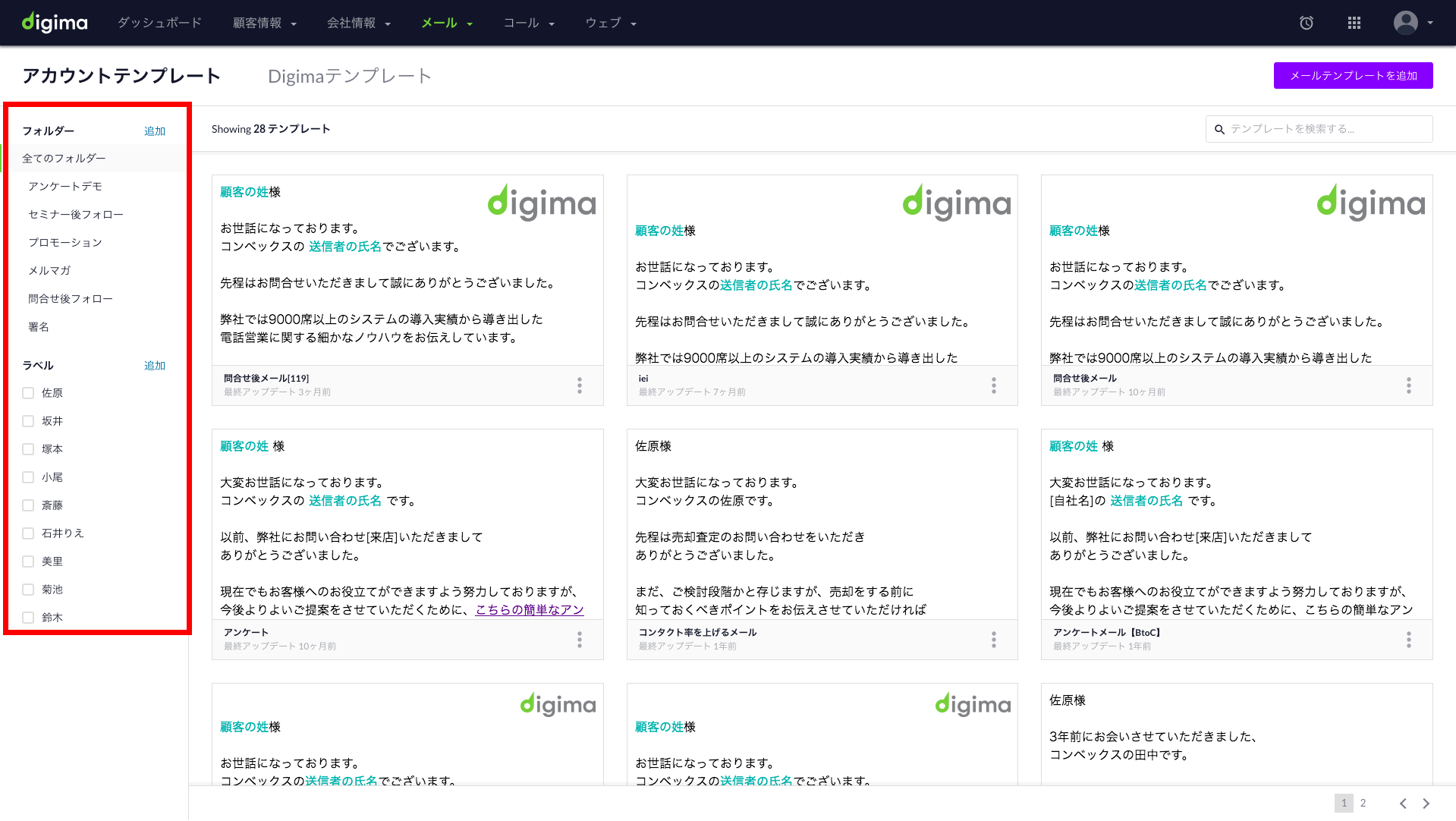Check the 塚本 label checkbox
1456x821 pixels.
pyautogui.click(x=28, y=449)
